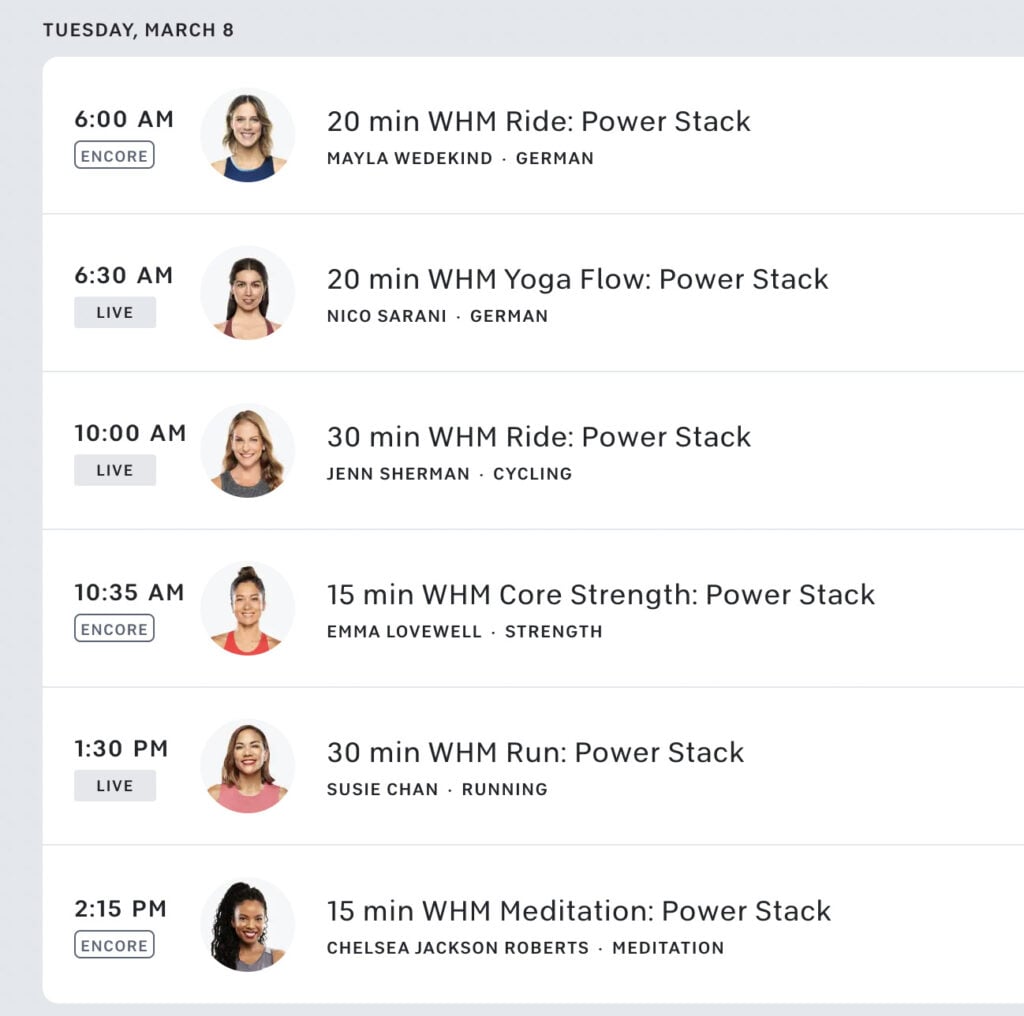1024x1016 pixels.
Task: Click the ENCORE badge at 2:15 PM
Action: tap(114, 945)
